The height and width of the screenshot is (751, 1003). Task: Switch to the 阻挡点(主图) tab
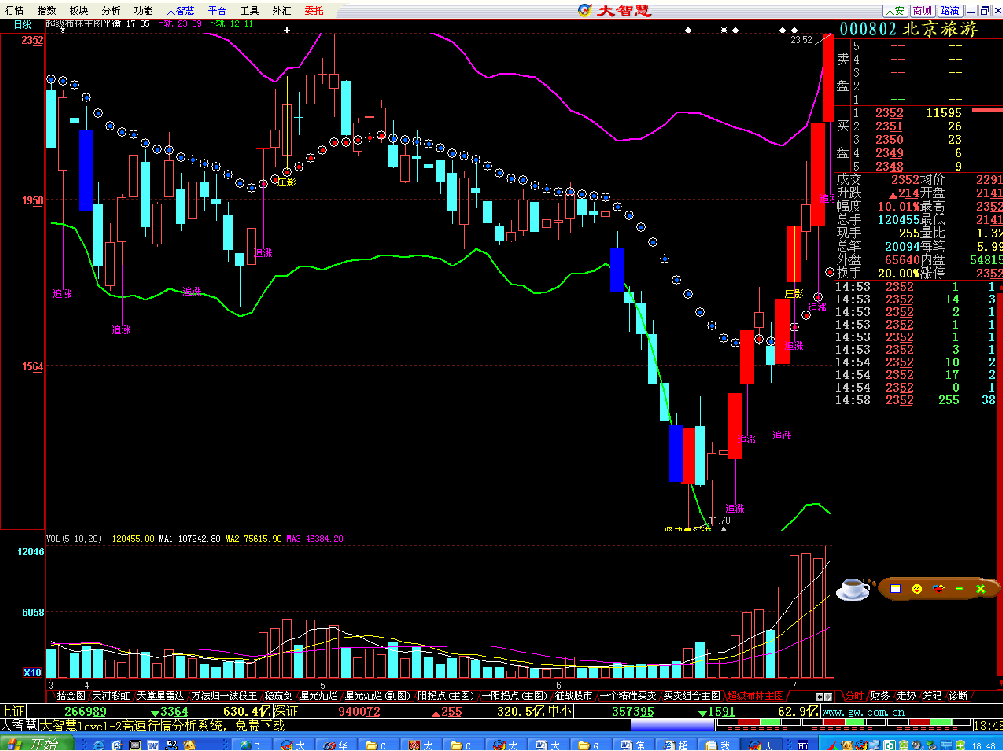[x=445, y=695]
